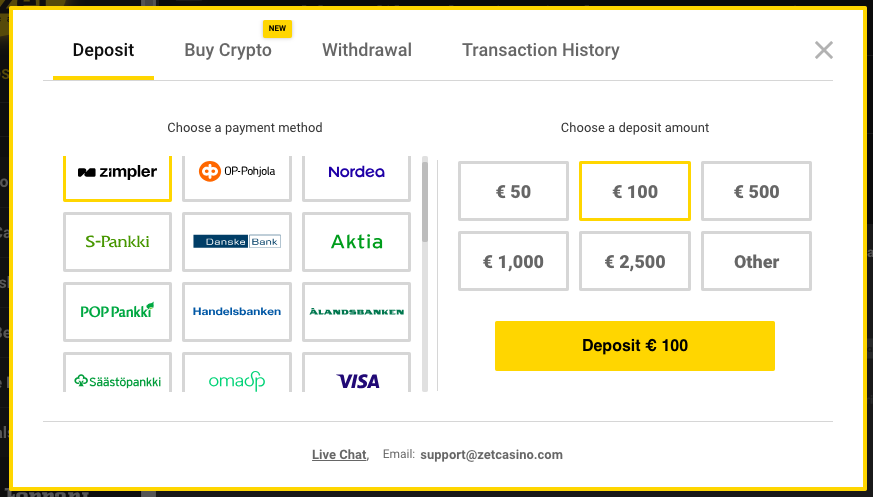
Task: Select the € 50 deposit amount
Action: 514,191
